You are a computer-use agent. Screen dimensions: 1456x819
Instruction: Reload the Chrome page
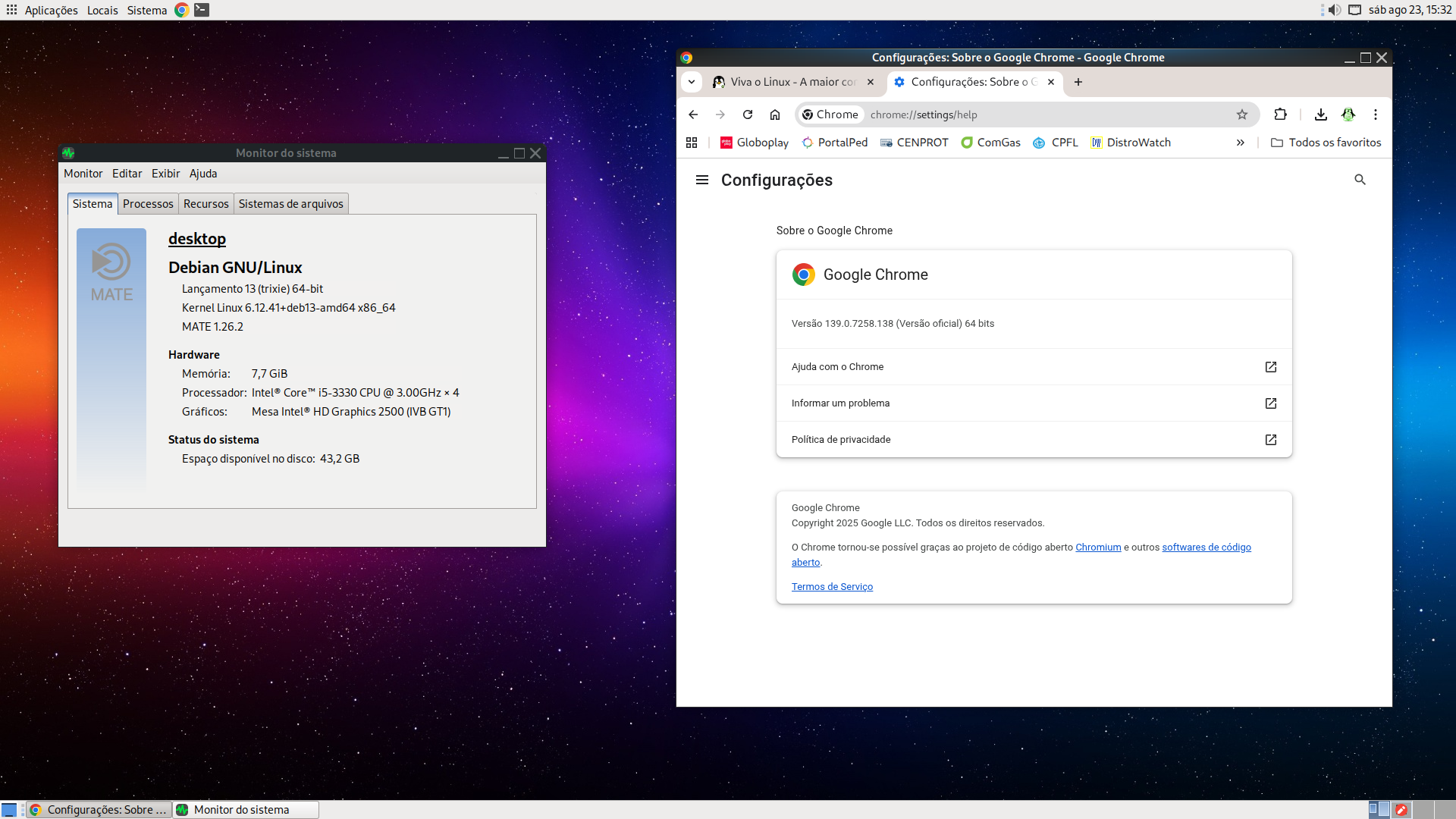tap(748, 115)
